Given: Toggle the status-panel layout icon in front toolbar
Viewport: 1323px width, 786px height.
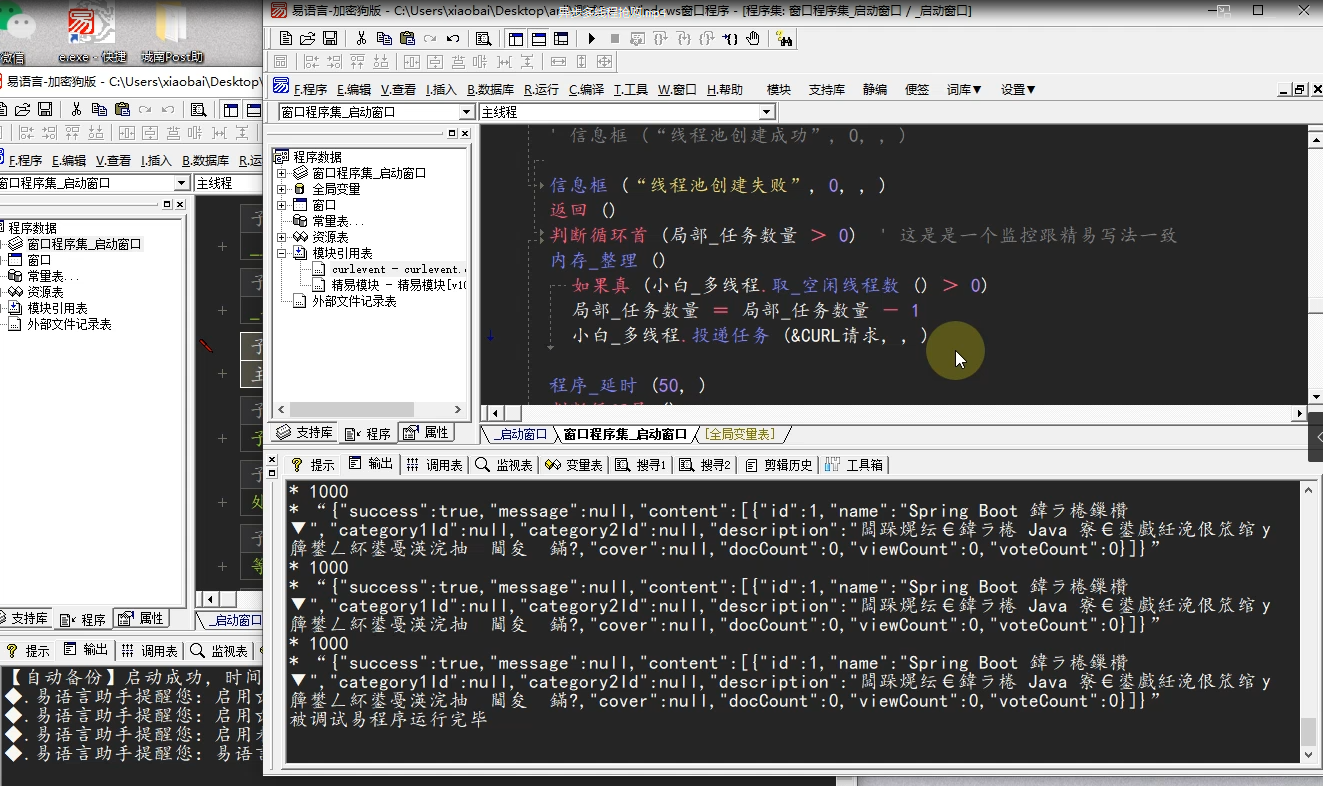Looking at the screenshot, I should click(x=539, y=39).
